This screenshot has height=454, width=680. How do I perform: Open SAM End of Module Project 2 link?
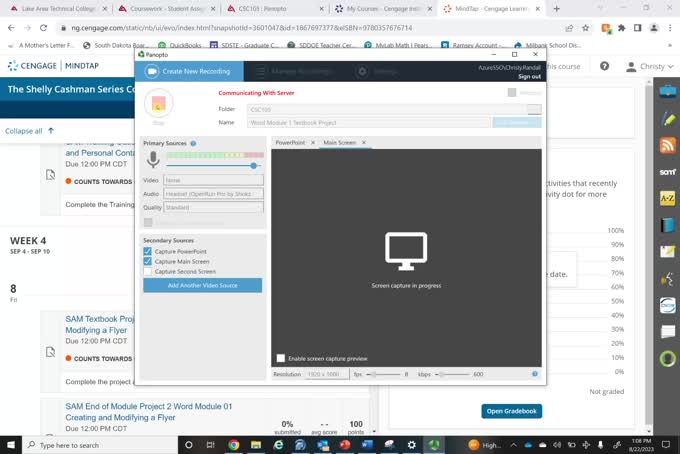tap(149, 412)
